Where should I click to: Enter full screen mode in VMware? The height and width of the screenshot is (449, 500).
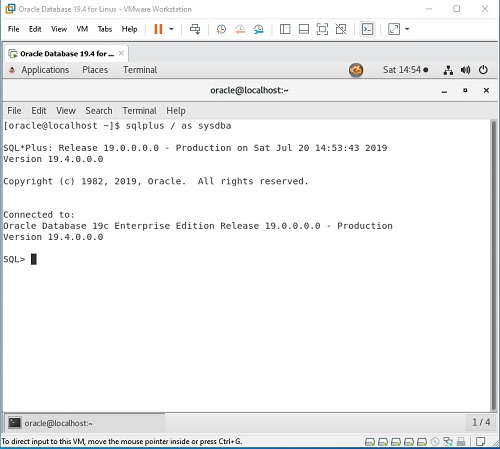click(322, 29)
